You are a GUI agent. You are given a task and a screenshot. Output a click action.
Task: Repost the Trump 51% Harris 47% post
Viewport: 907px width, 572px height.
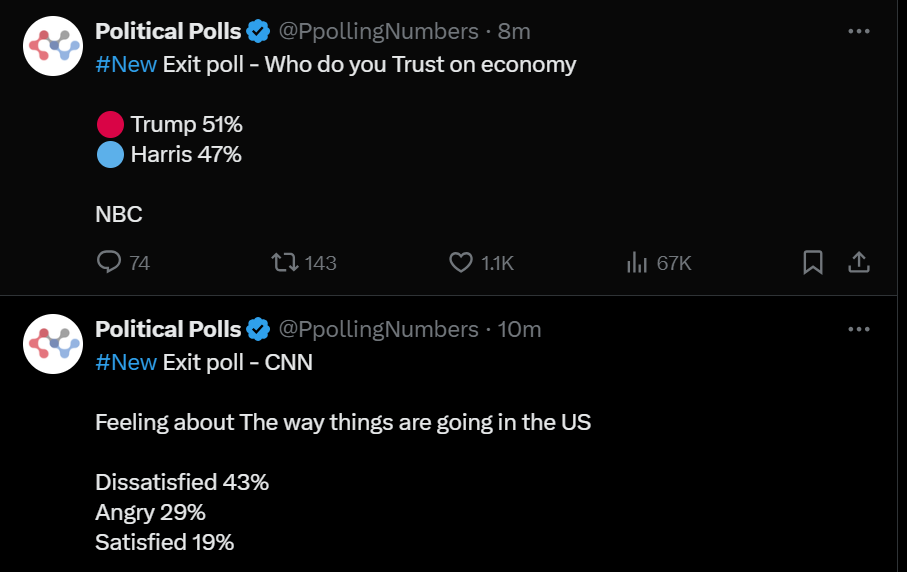286,262
